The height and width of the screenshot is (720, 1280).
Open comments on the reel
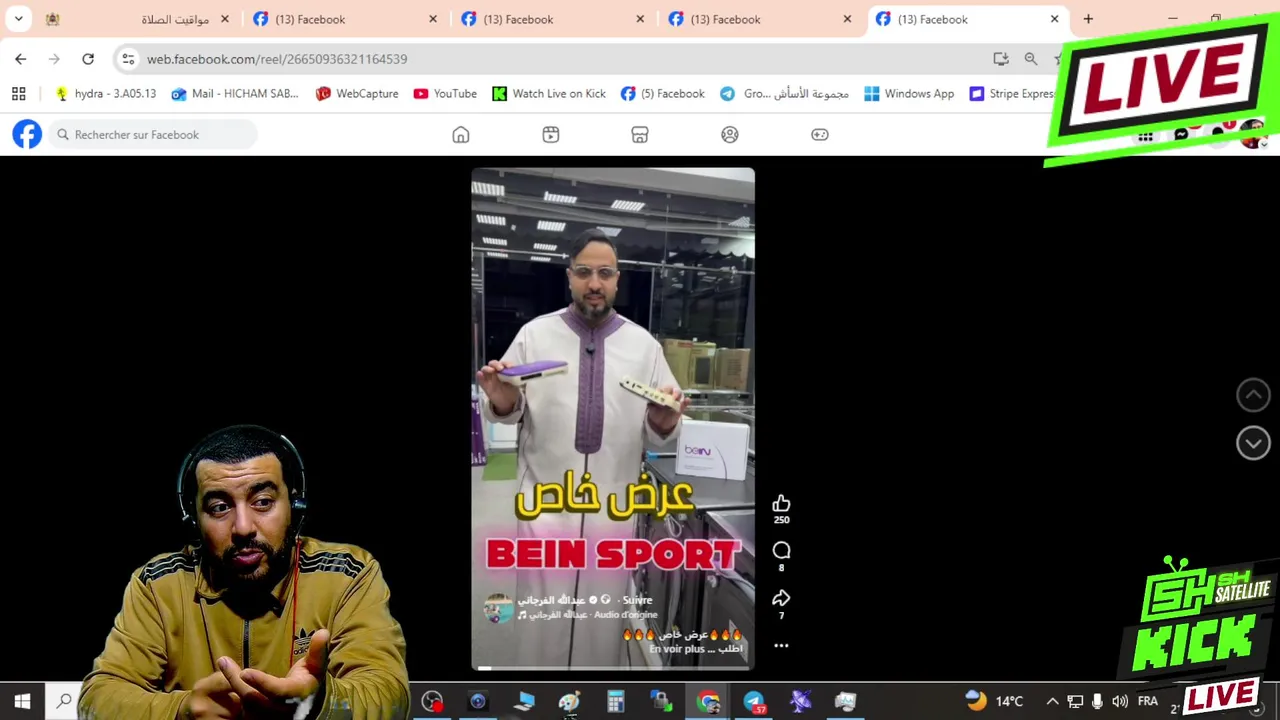781,551
